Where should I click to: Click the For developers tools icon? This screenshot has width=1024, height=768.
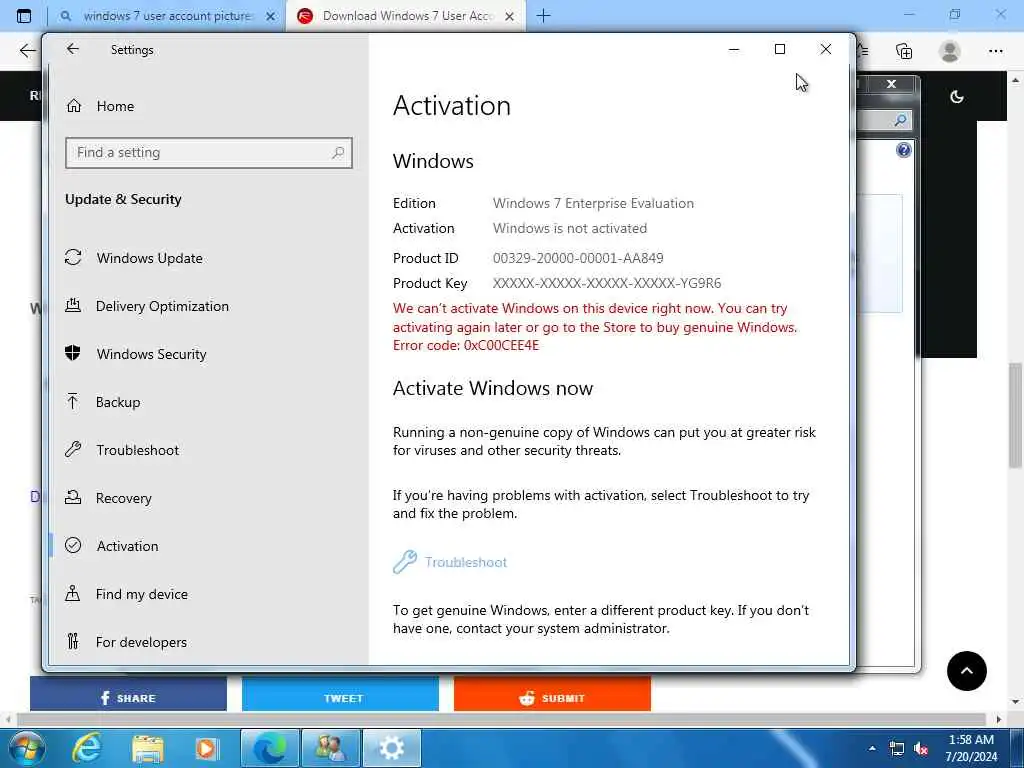pos(73,641)
